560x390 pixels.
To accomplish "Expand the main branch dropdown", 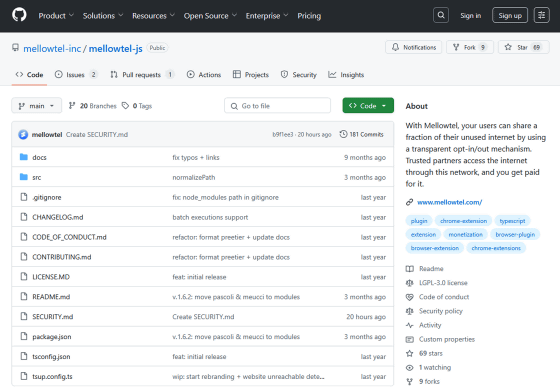I will [x=36, y=106].
